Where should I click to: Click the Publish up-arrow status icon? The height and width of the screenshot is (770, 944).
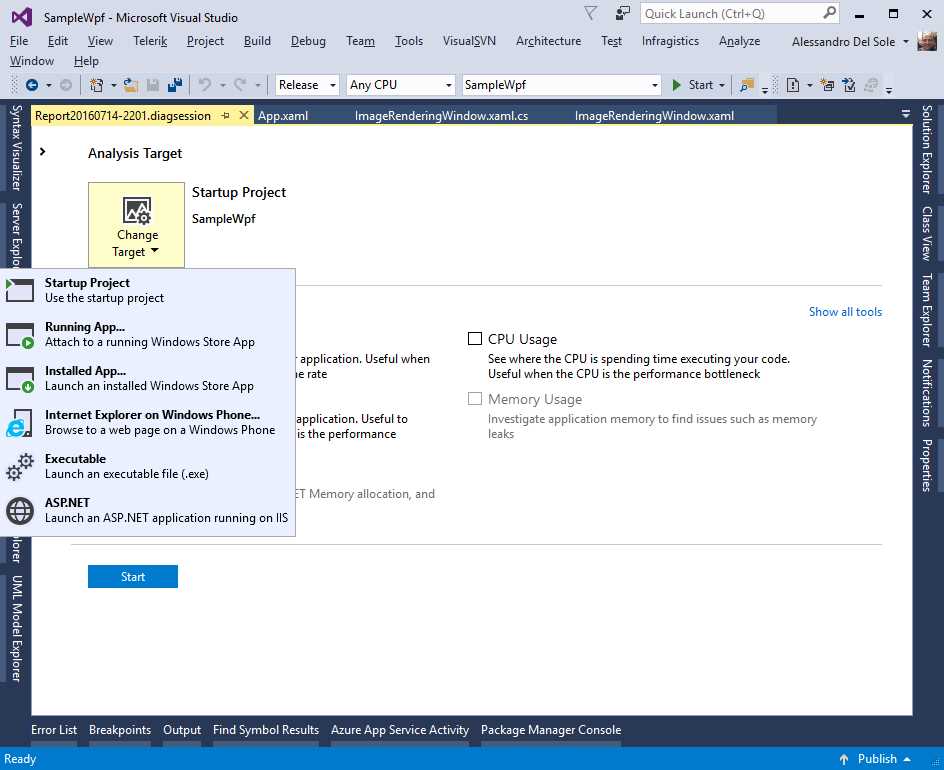click(844, 759)
